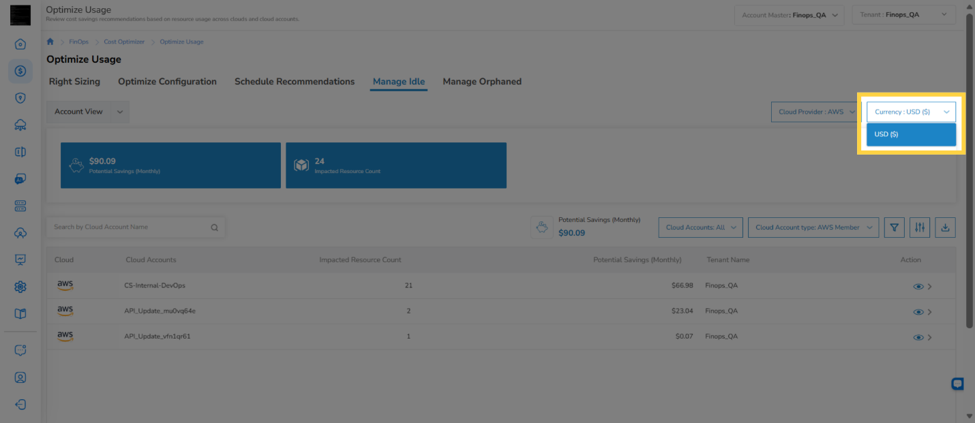
Task: Open the shield security sidebar icon
Action: (x=20, y=98)
